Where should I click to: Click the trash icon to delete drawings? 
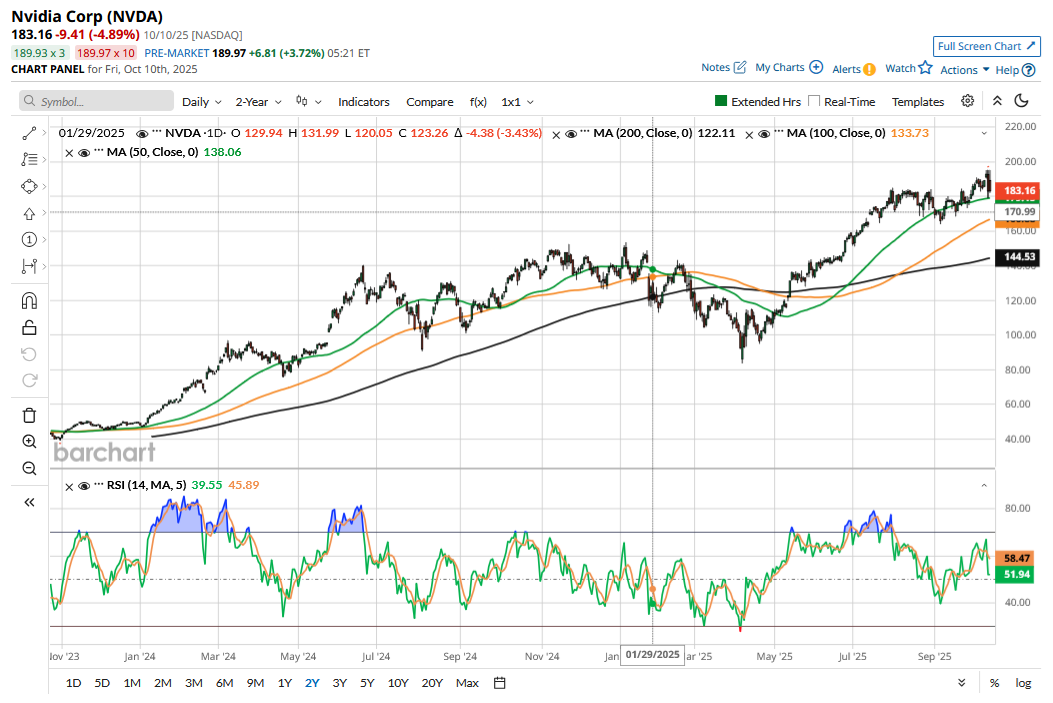coord(29,415)
